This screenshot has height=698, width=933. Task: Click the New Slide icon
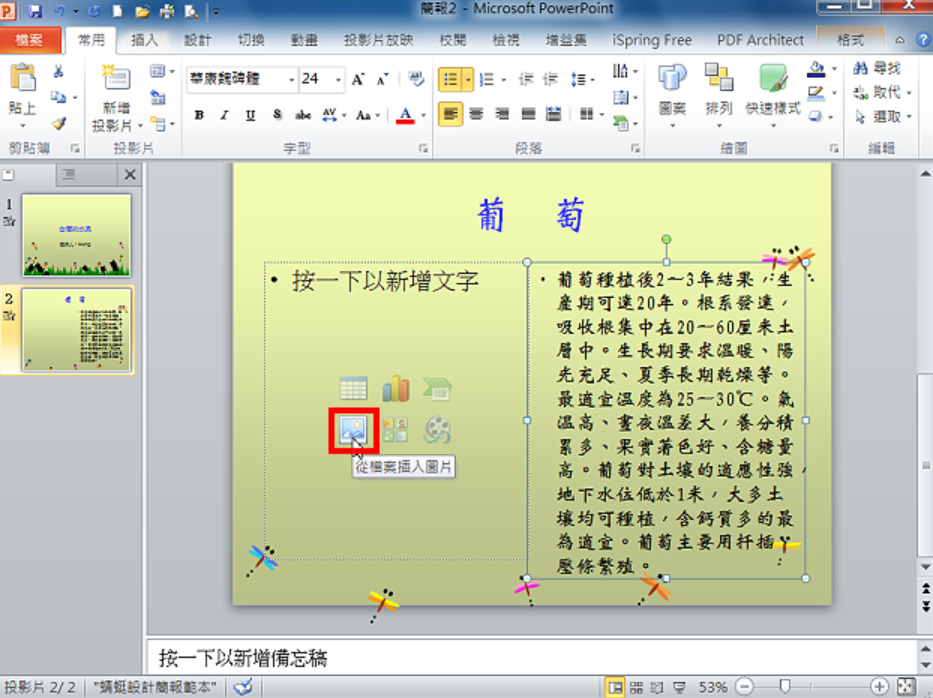coord(116,78)
